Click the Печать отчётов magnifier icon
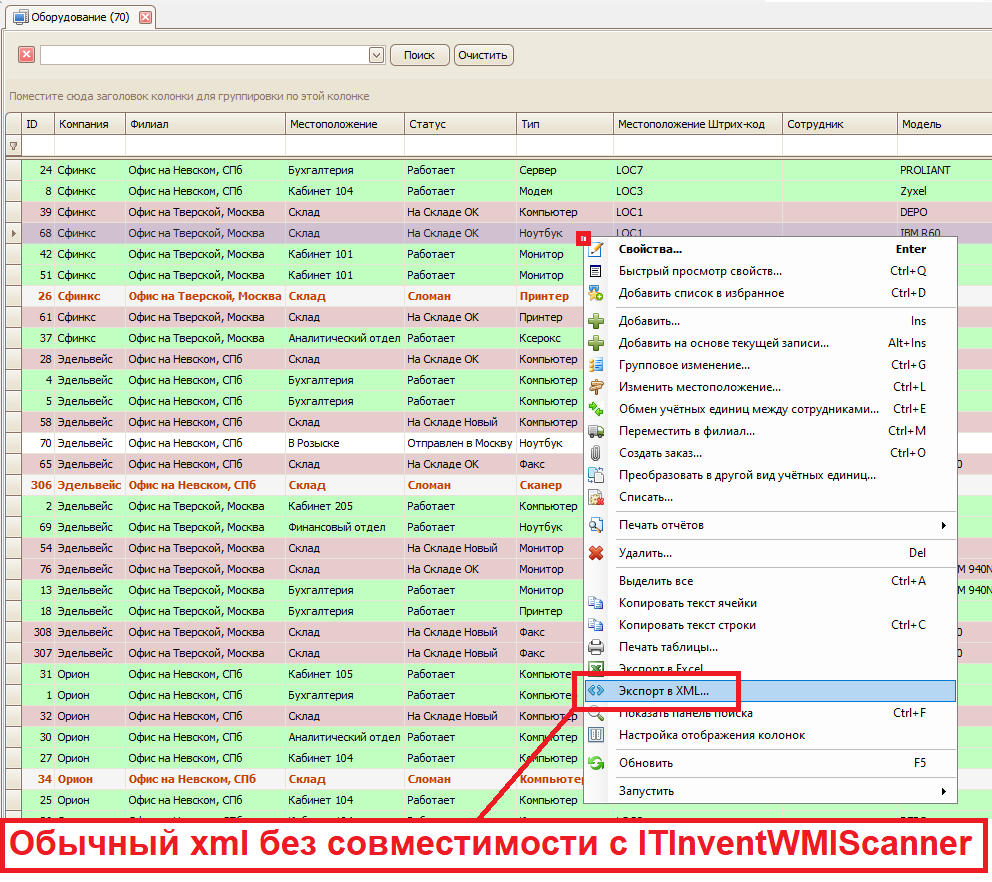 pyautogui.click(x=595, y=525)
